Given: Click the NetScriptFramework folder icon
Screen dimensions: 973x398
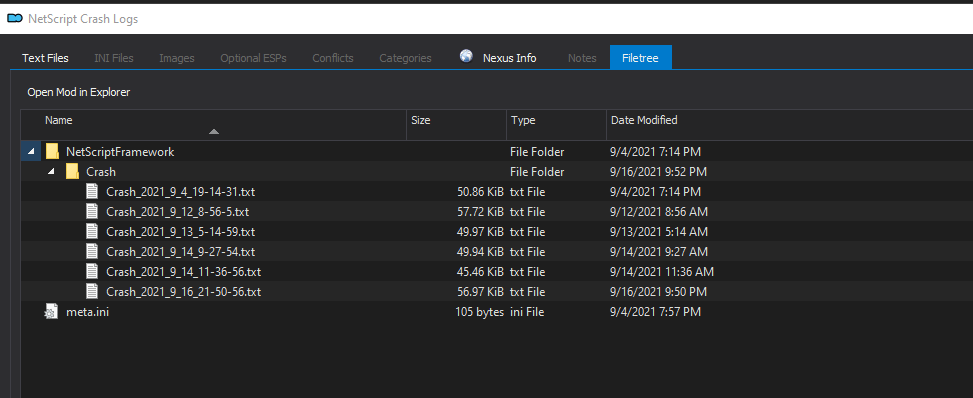Looking at the screenshot, I should click(x=52, y=152).
